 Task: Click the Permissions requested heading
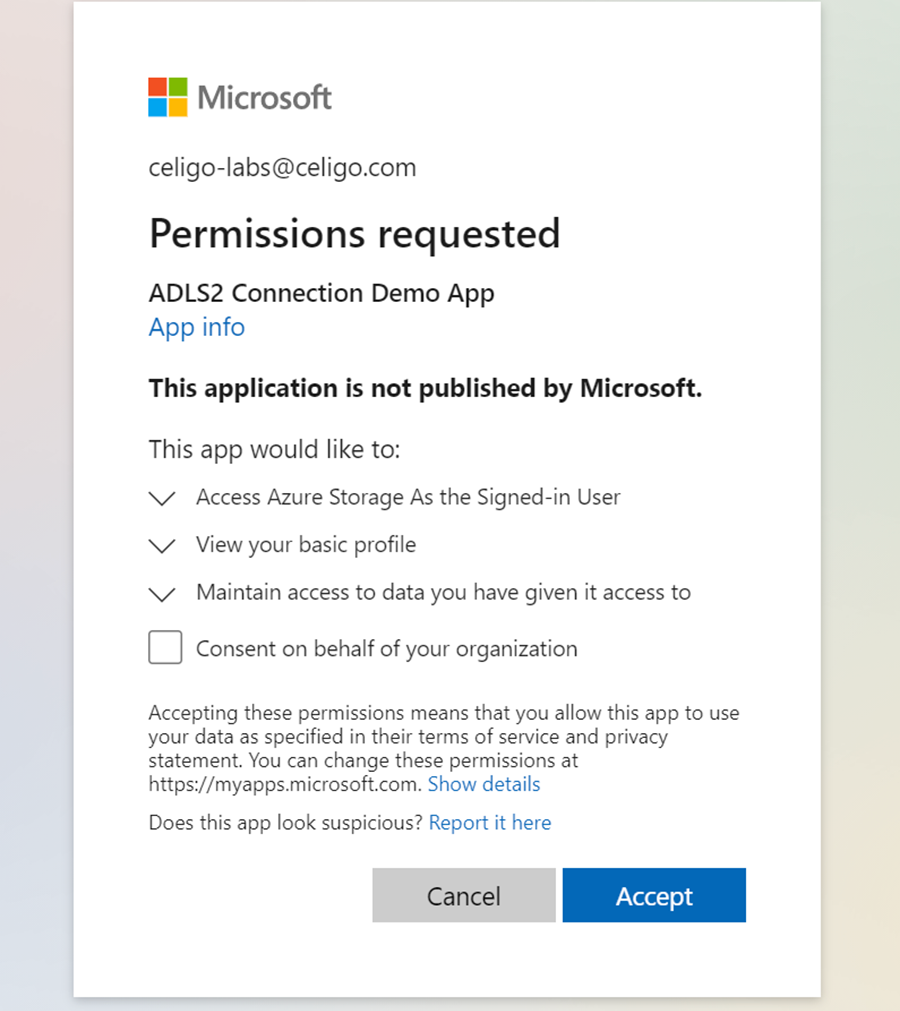pyautogui.click(x=355, y=234)
